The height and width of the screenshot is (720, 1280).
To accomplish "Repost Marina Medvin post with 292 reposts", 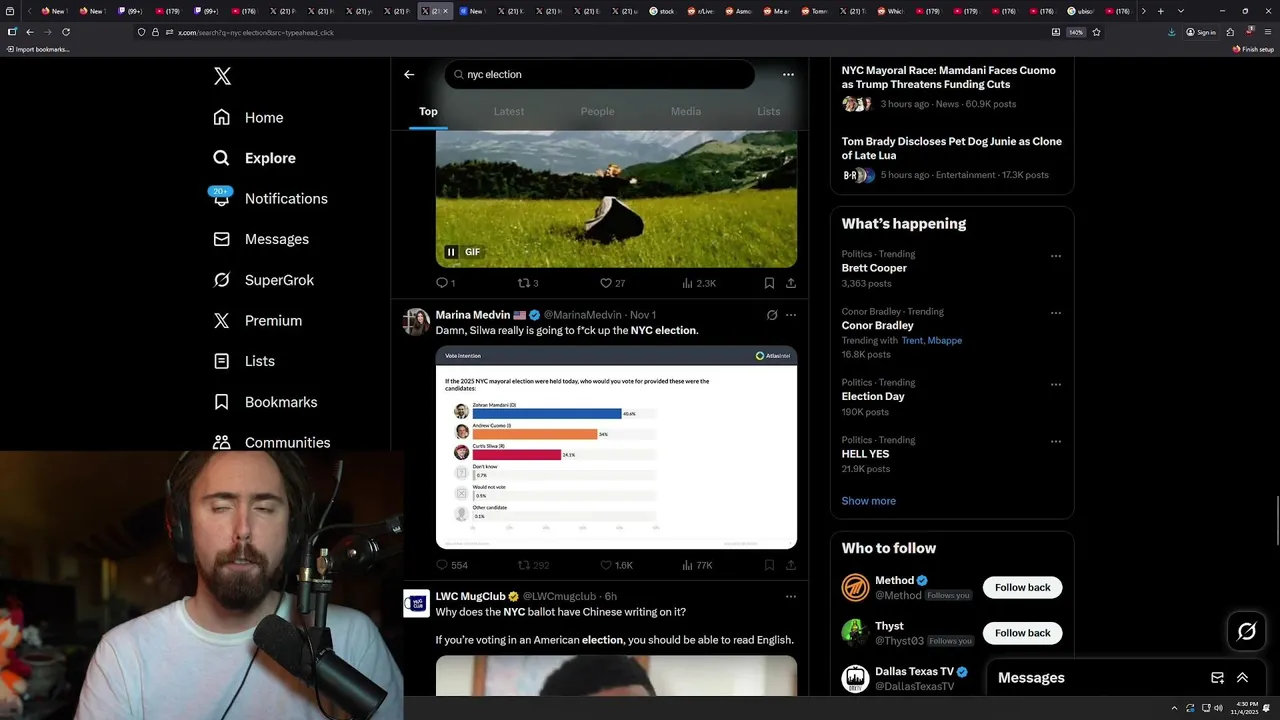I will point(534,565).
